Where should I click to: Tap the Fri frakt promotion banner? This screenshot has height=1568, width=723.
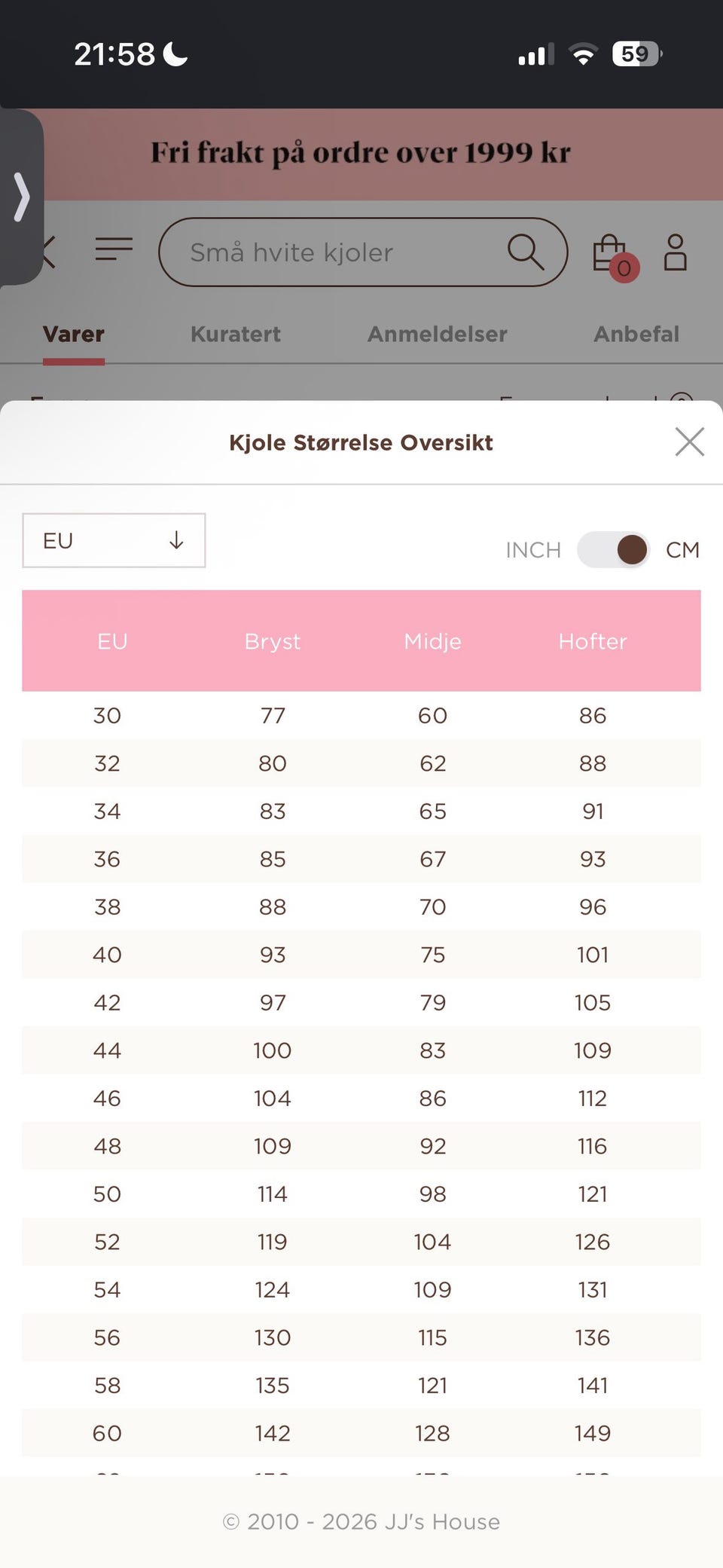click(361, 153)
